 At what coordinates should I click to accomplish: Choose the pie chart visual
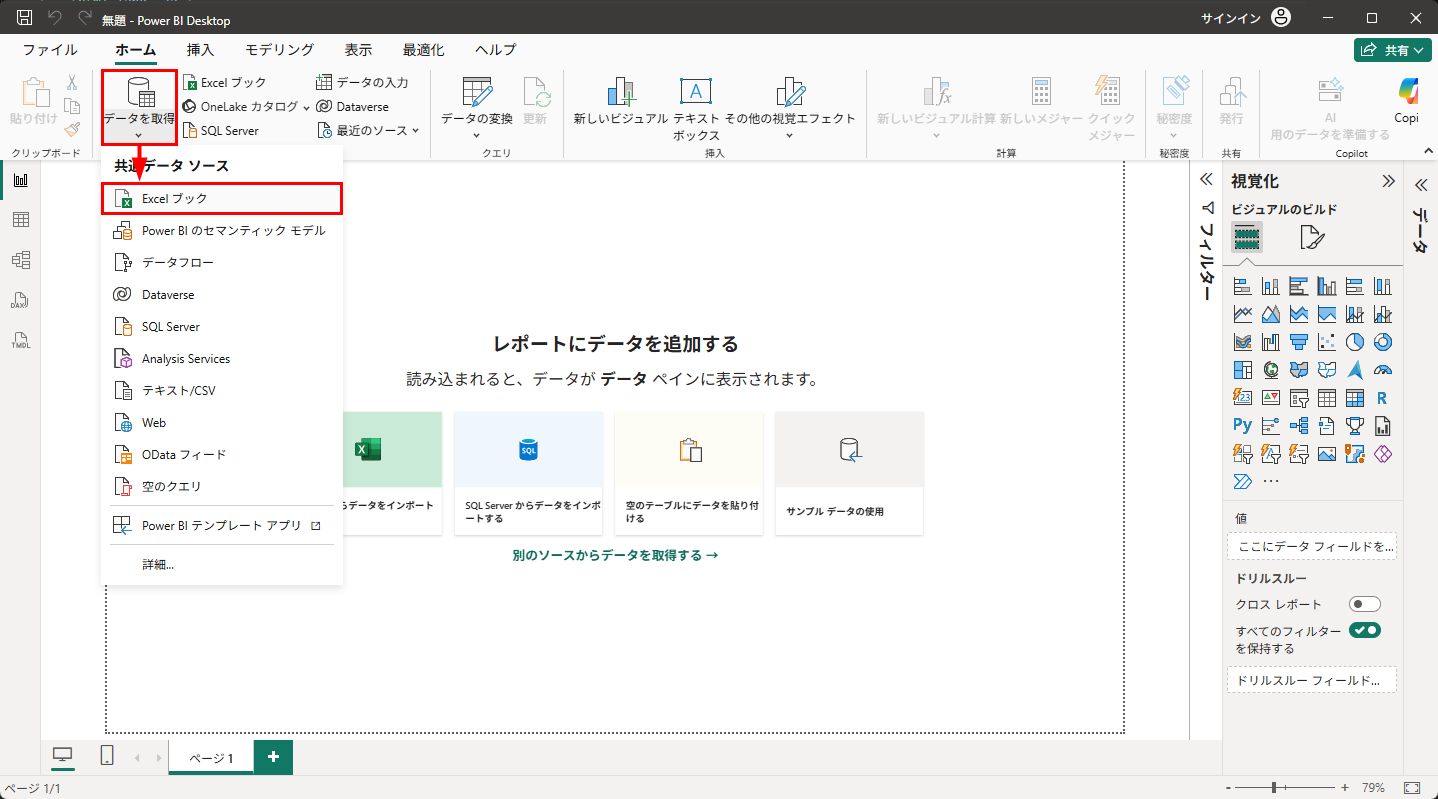point(1355,342)
